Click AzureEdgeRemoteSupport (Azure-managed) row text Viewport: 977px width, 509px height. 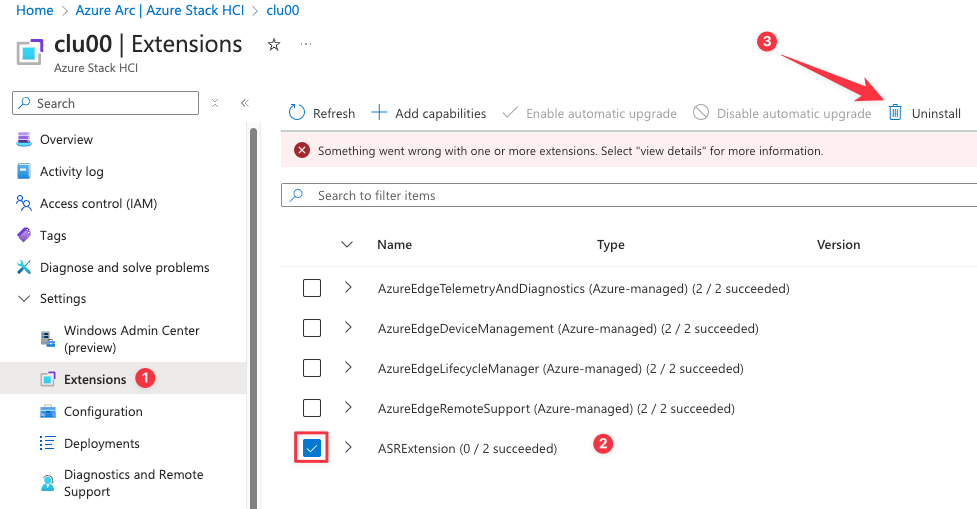click(556, 409)
